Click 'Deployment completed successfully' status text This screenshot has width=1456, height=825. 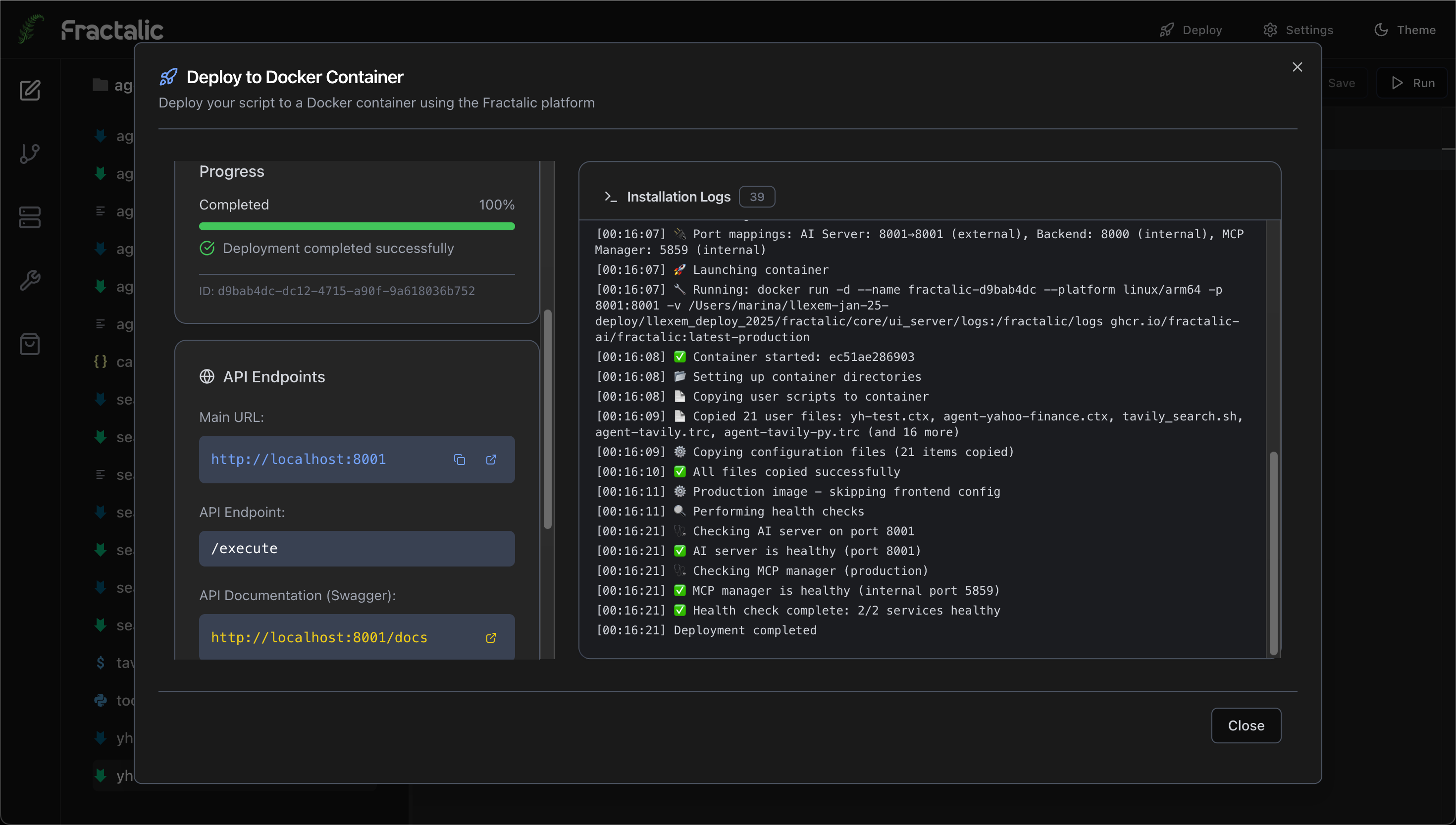point(338,248)
